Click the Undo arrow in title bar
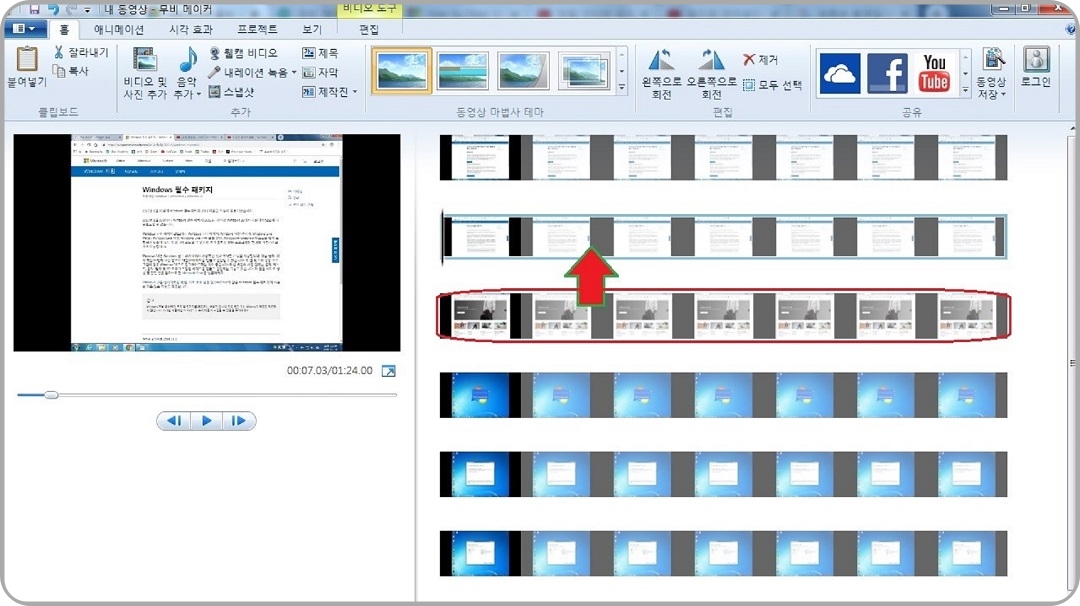Viewport: 1080px width, 606px height. click(x=53, y=9)
